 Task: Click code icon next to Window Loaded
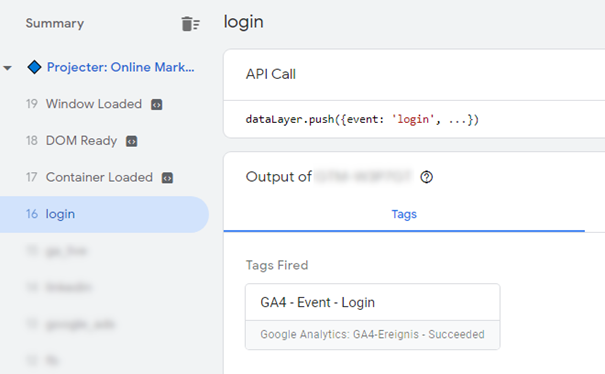[x=156, y=105]
